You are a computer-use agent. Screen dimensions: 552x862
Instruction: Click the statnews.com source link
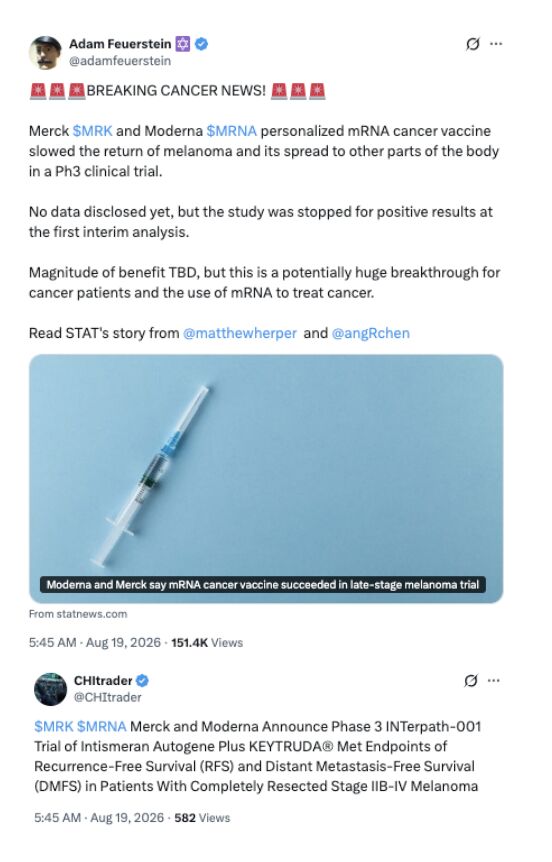[x=78, y=614]
